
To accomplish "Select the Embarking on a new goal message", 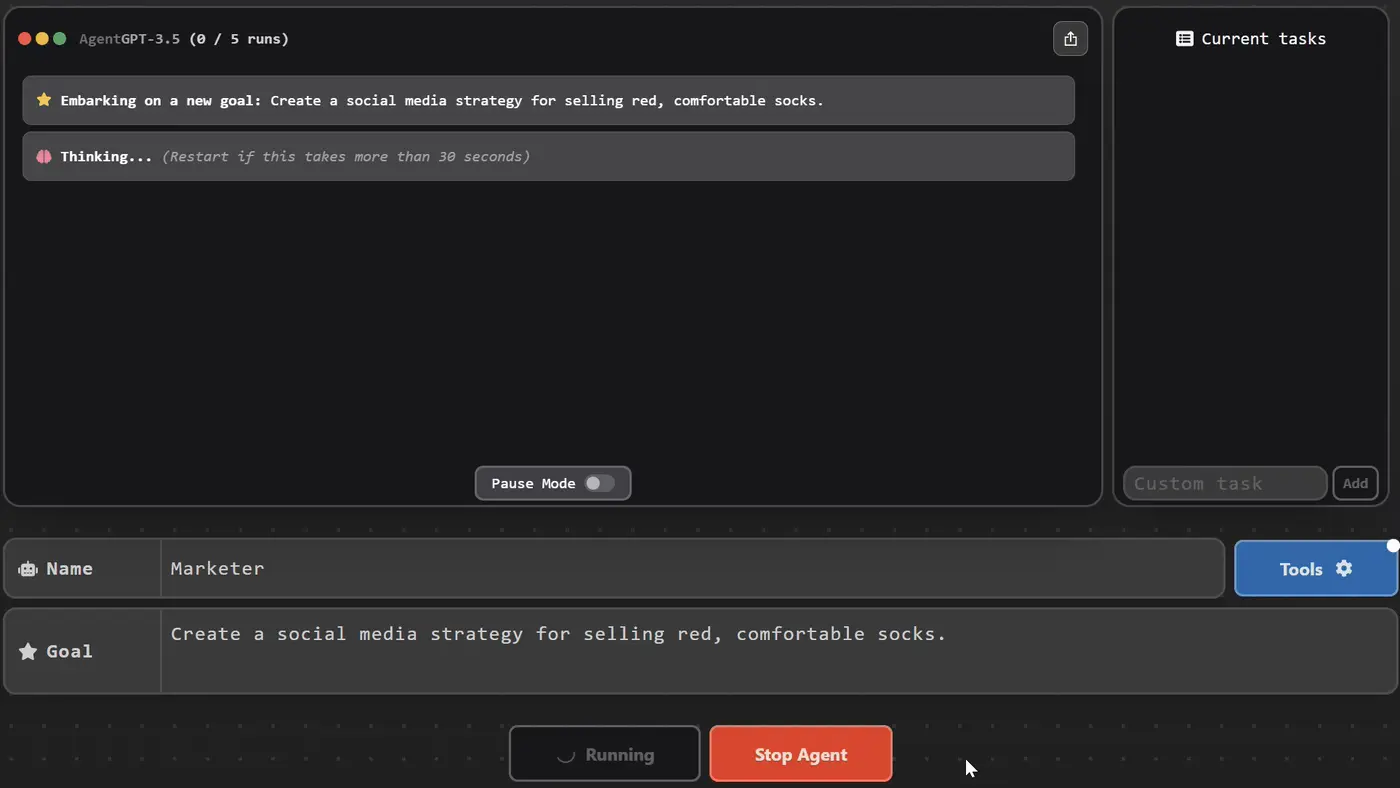I will coord(548,101).
